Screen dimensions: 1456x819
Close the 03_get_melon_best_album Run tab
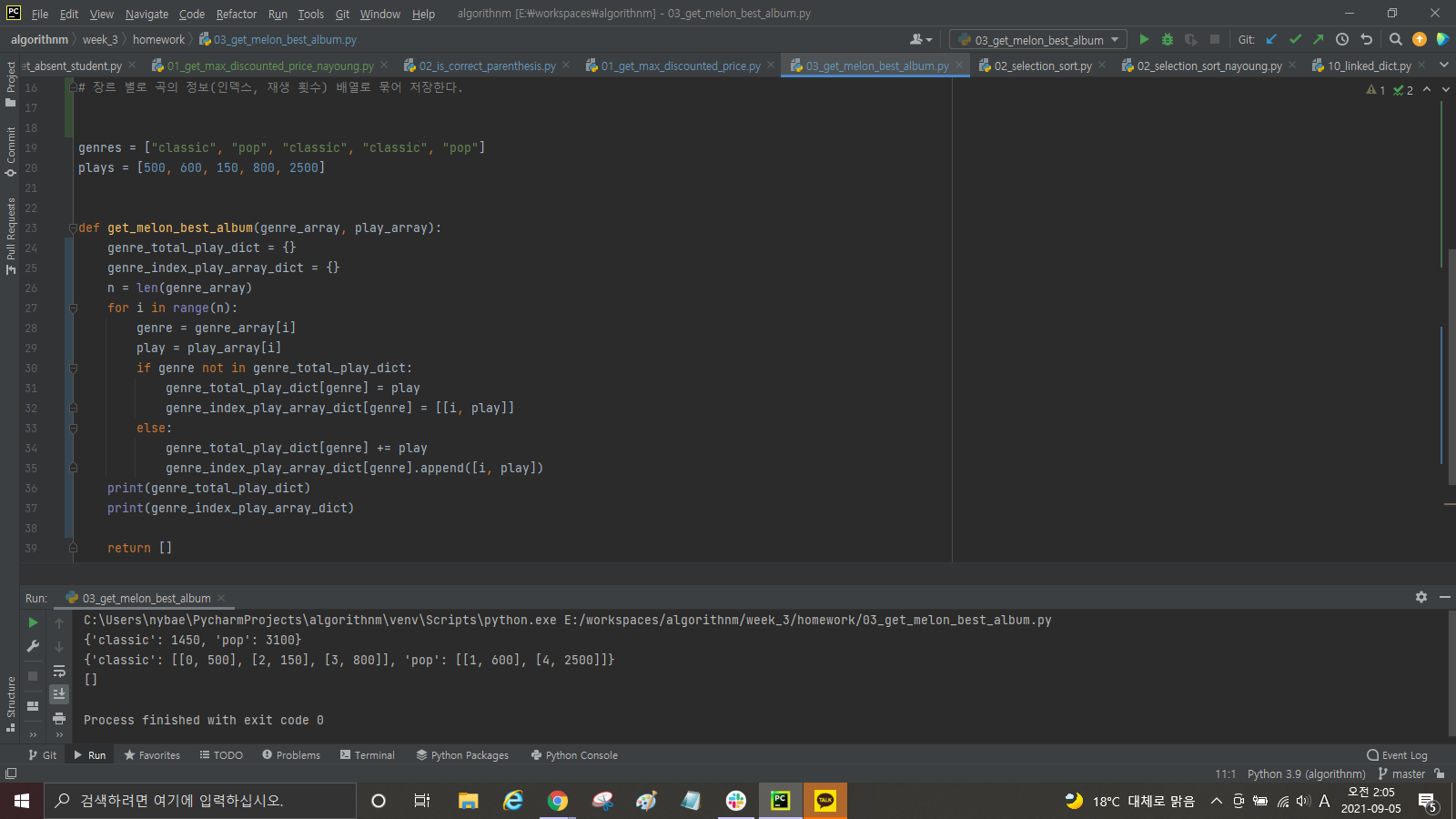[x=221, y=598]
